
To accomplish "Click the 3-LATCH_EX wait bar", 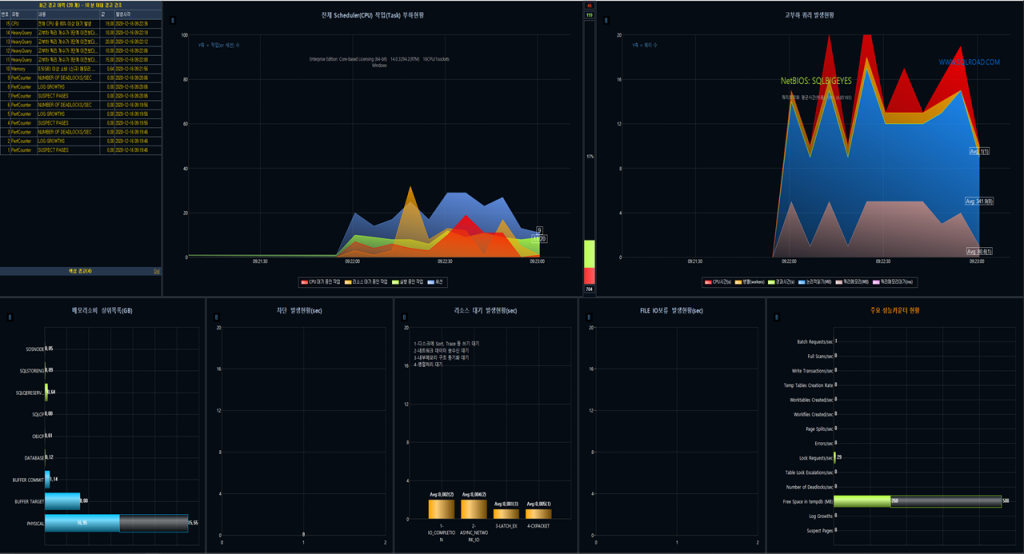I will (x=506, y=513).
